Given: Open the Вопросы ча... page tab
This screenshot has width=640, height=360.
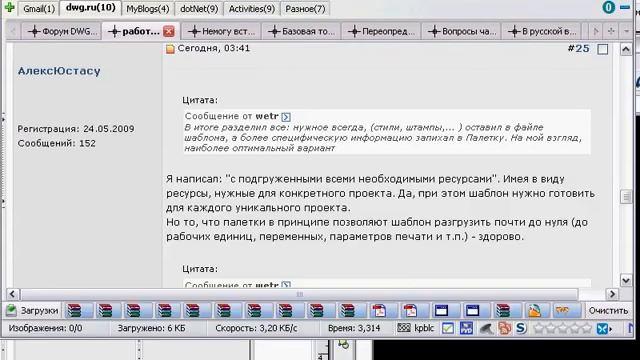Looking at the screenshot, I should click(x=461, y=31).
